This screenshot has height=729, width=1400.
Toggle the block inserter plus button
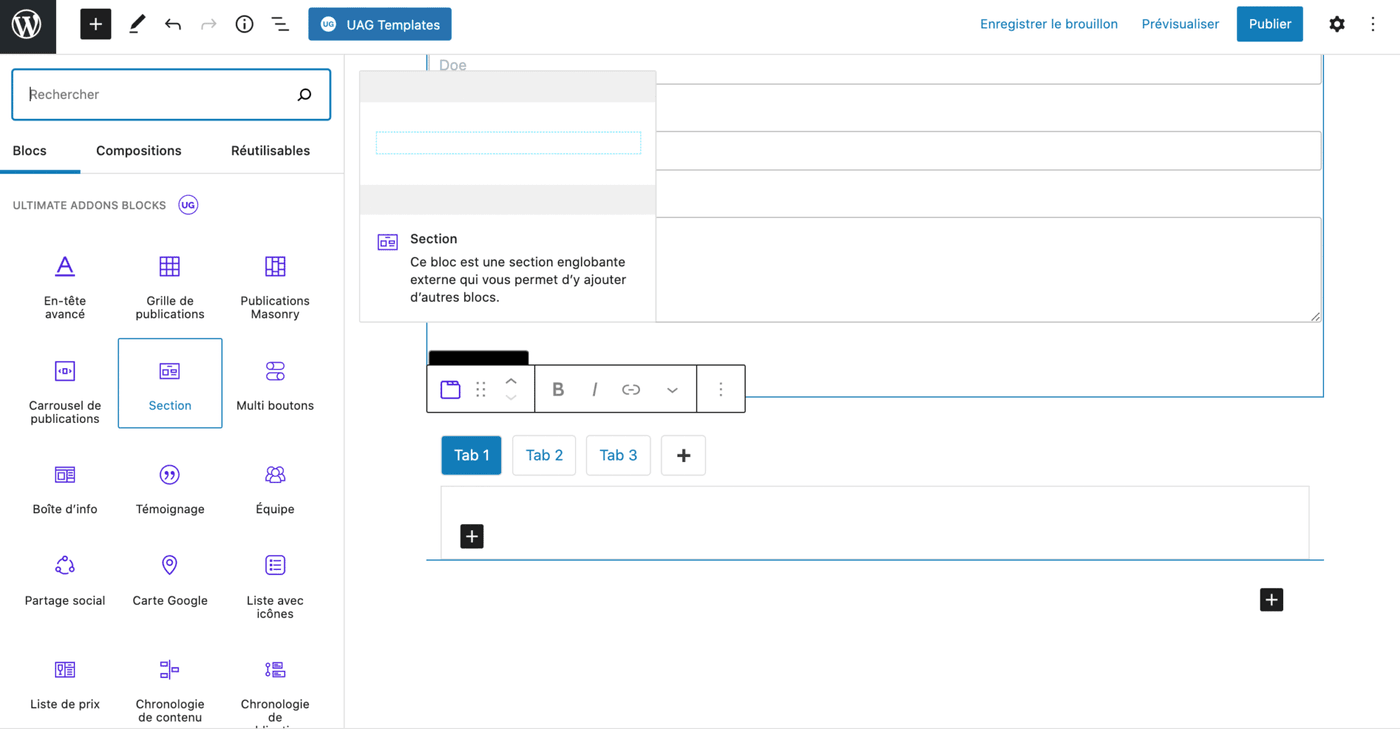coord(96,24)
